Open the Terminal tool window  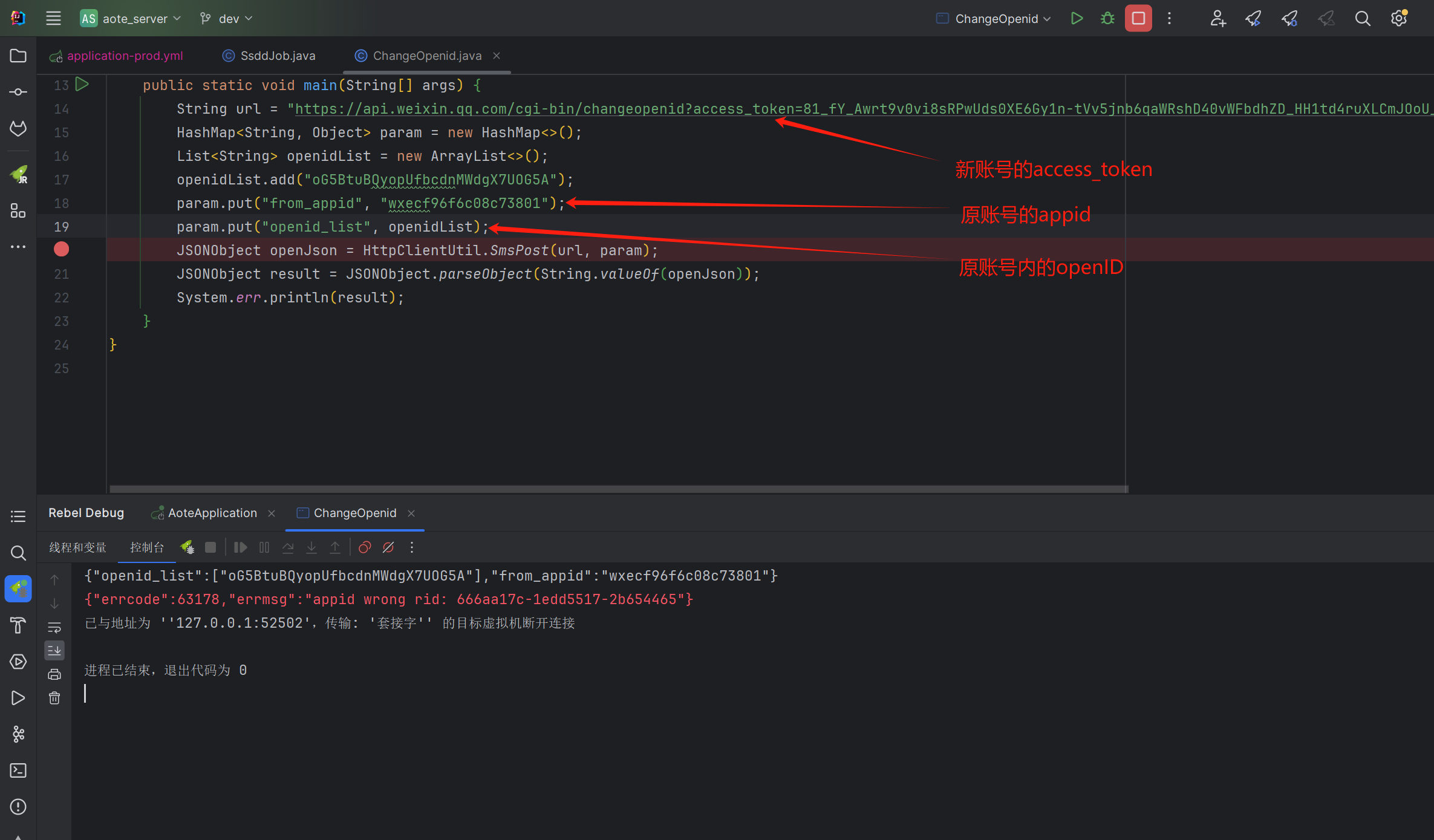pos(18,770)
